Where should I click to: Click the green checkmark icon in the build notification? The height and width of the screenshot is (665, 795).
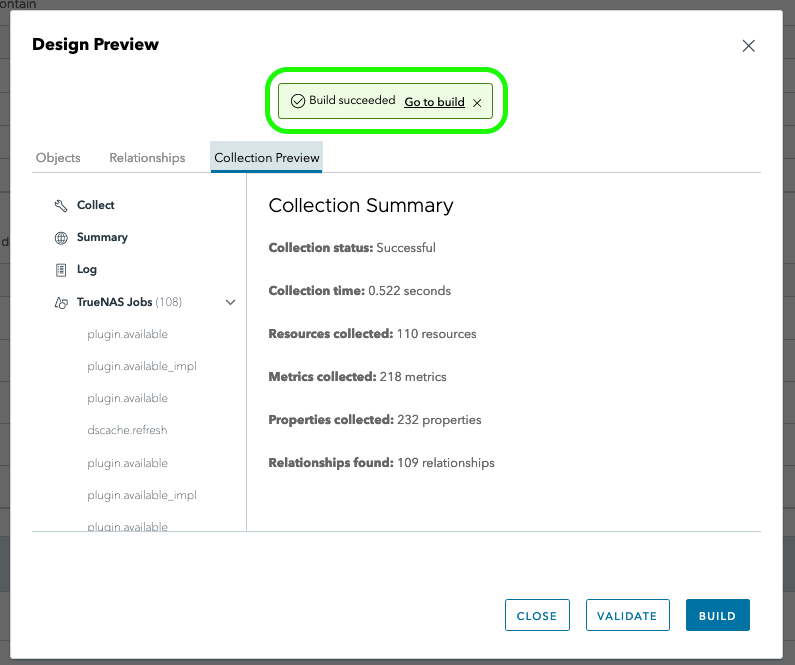click(297, 101)
